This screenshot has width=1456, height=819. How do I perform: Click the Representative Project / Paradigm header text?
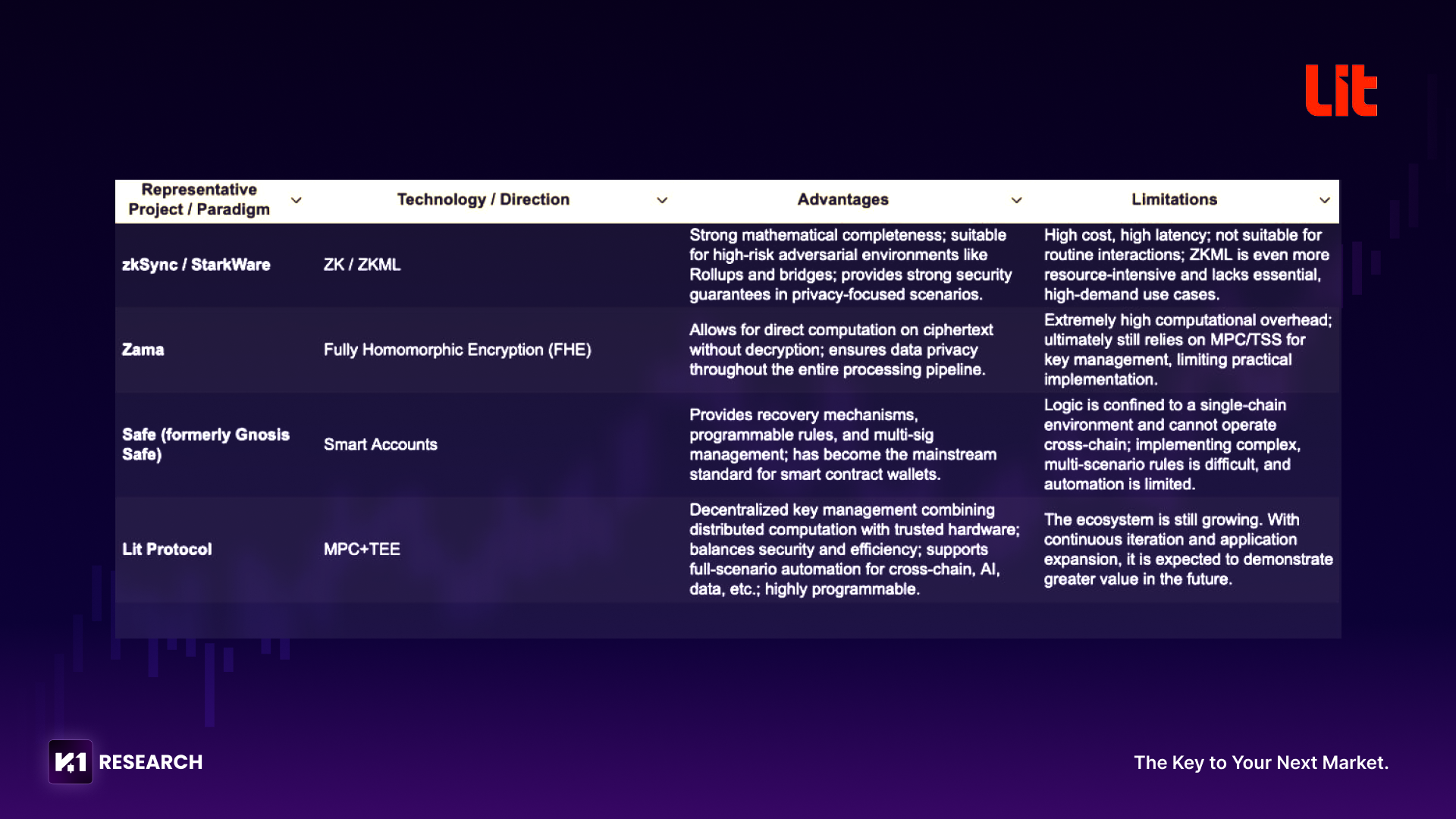(199, 199)
